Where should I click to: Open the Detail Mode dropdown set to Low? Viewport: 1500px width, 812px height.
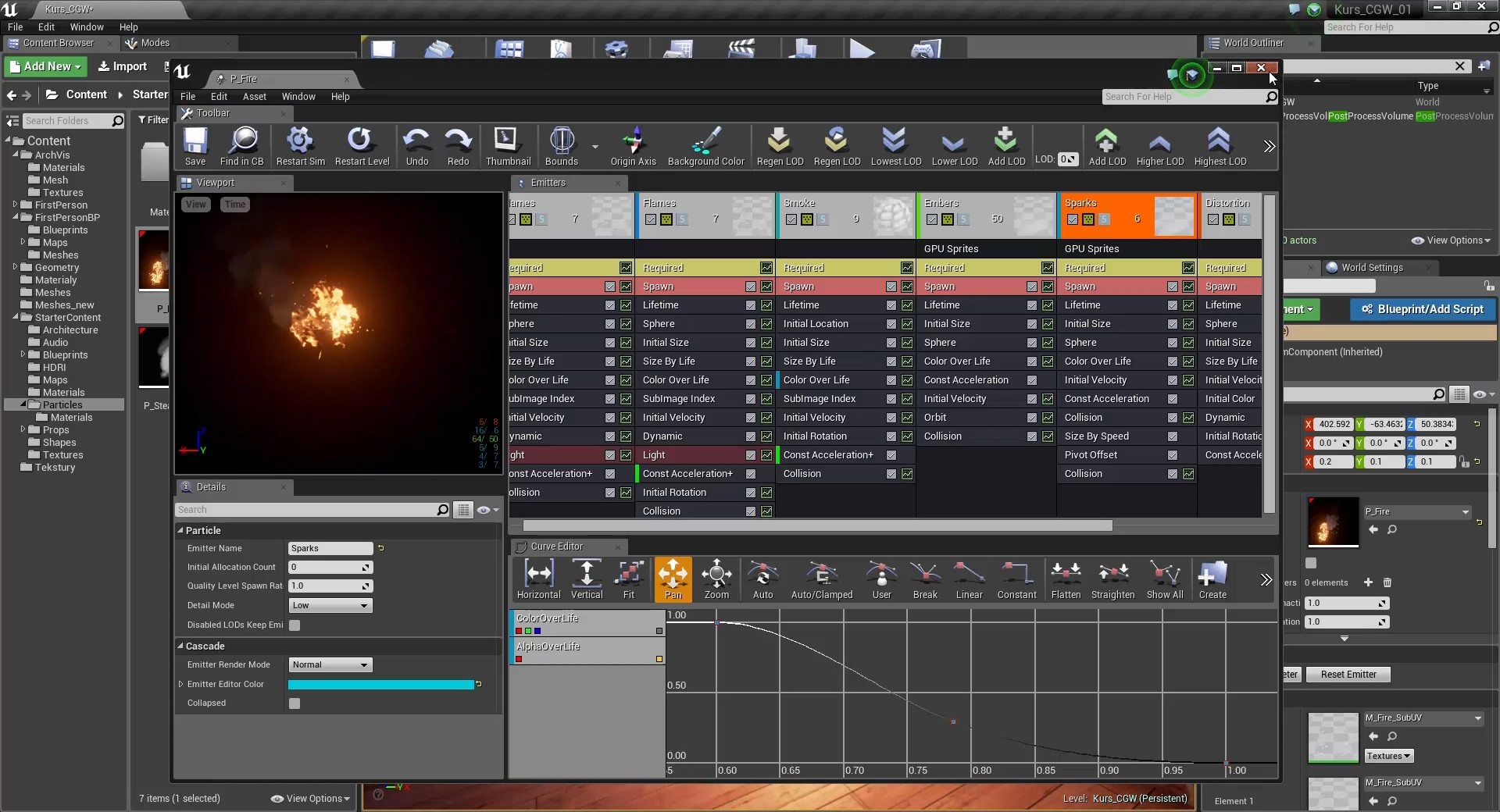(329, 605)
